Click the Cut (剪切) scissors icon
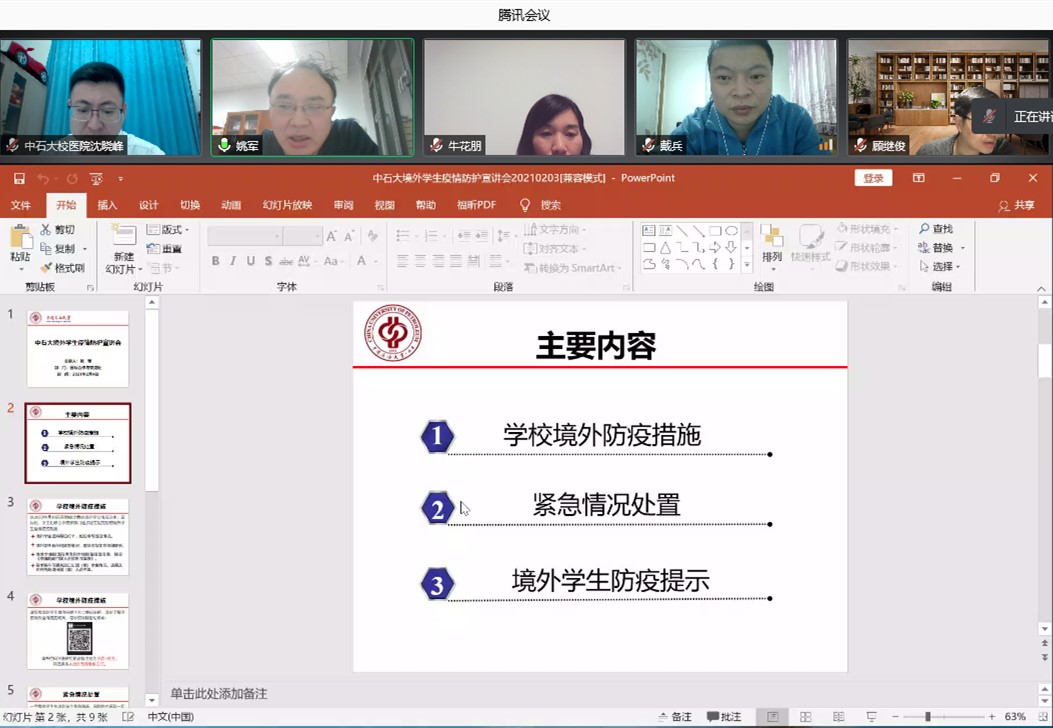This screenshot has height=728, width=1053. [x=46, y=230]
